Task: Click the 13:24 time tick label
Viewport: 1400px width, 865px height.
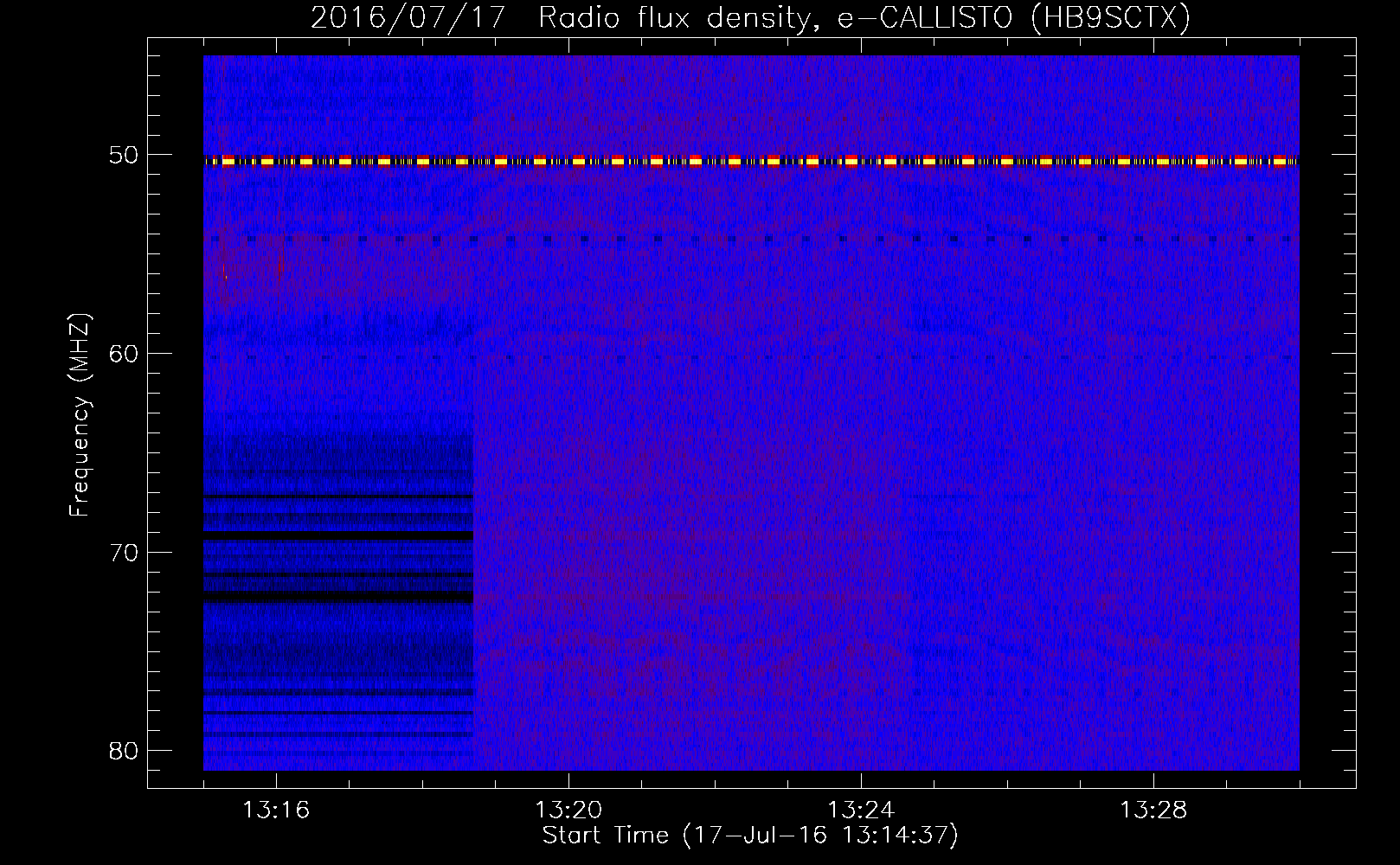Action: (861, 810)
